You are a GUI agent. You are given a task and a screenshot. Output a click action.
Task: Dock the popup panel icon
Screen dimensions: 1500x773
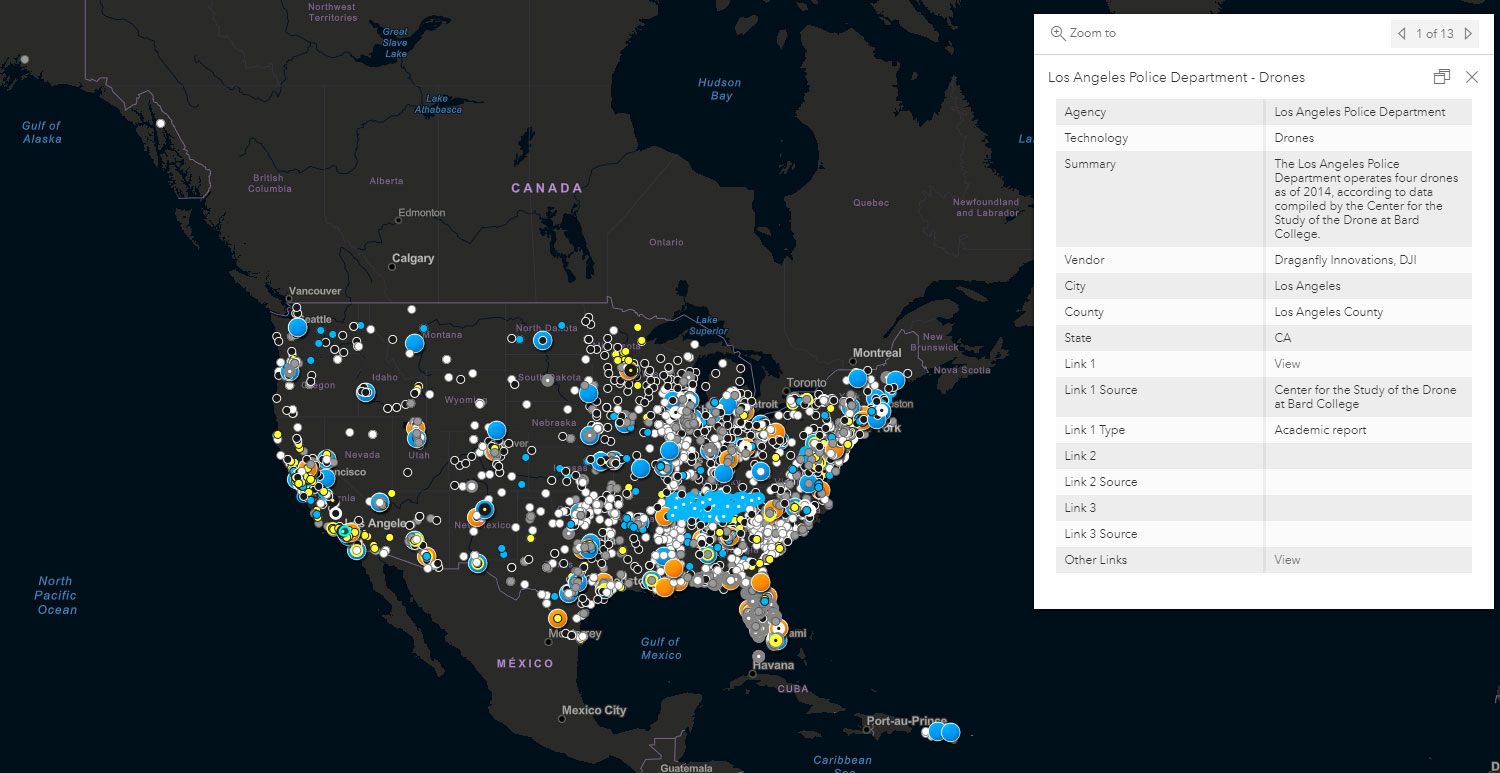(1441, 77)
